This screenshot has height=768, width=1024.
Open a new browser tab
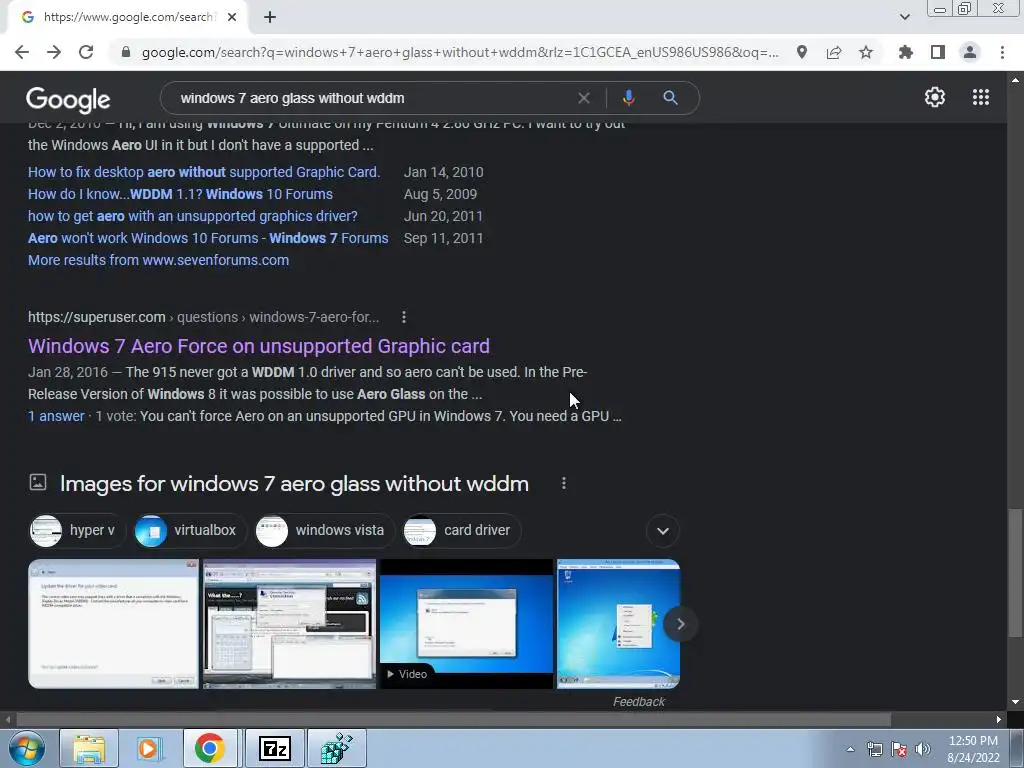click(x=270, y=17)
